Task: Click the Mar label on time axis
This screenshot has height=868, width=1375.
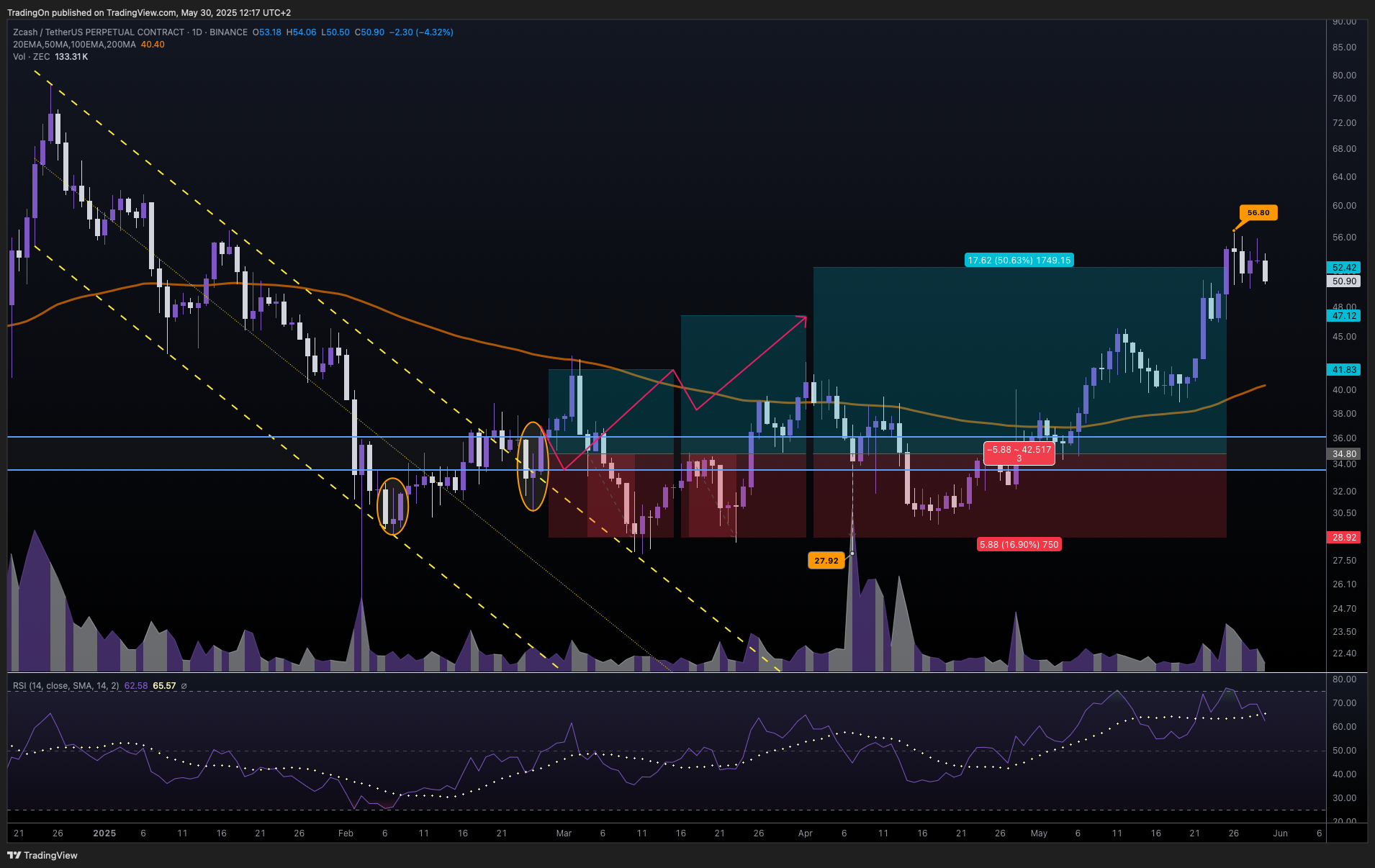Action: pyautogui.click(x=564, y=833)
